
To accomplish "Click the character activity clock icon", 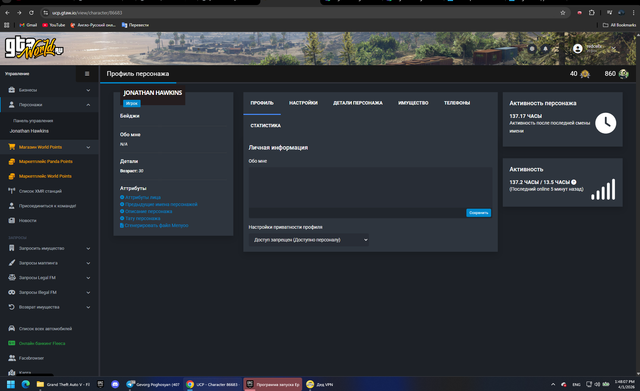I will [x=606, y=123].
